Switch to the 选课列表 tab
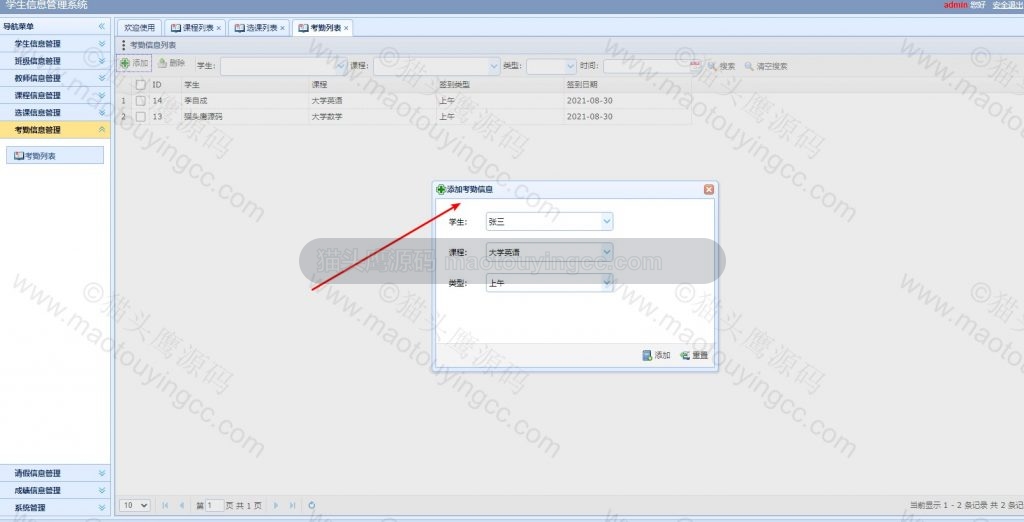The height and width of the screenshot is (522, 1024). 261,27
